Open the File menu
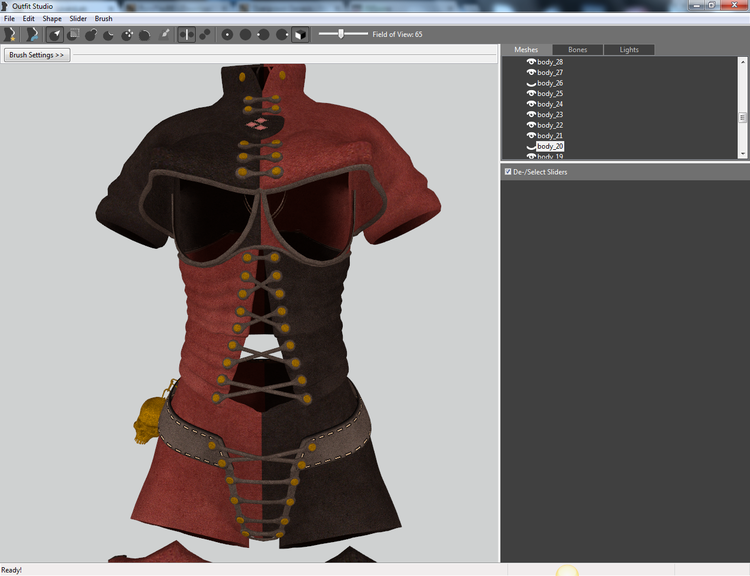Screen dimensions: 750x576 9,19
